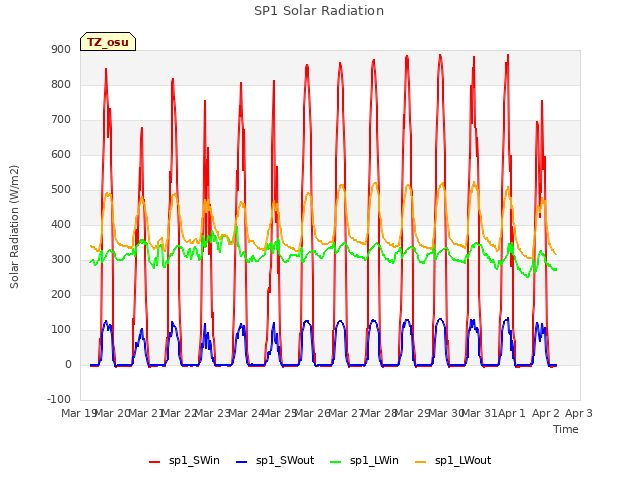The width and height of the screenshot is (640, 480).
Task: Click the sp1_SWin legend label
Action: coord(194,460)
